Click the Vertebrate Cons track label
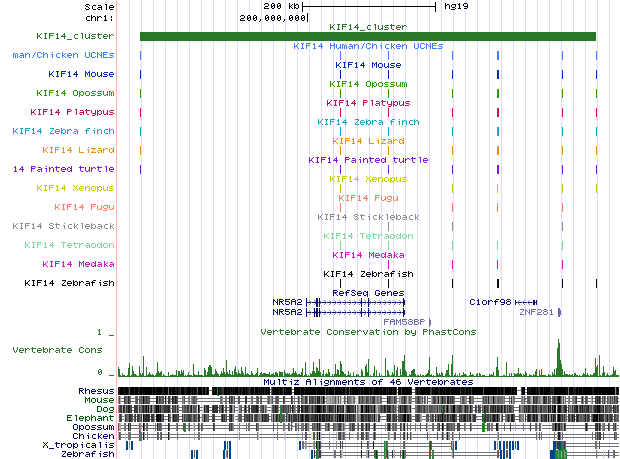Image resolution: width=620 pixels, height=459 pixels. pos(57,350)
